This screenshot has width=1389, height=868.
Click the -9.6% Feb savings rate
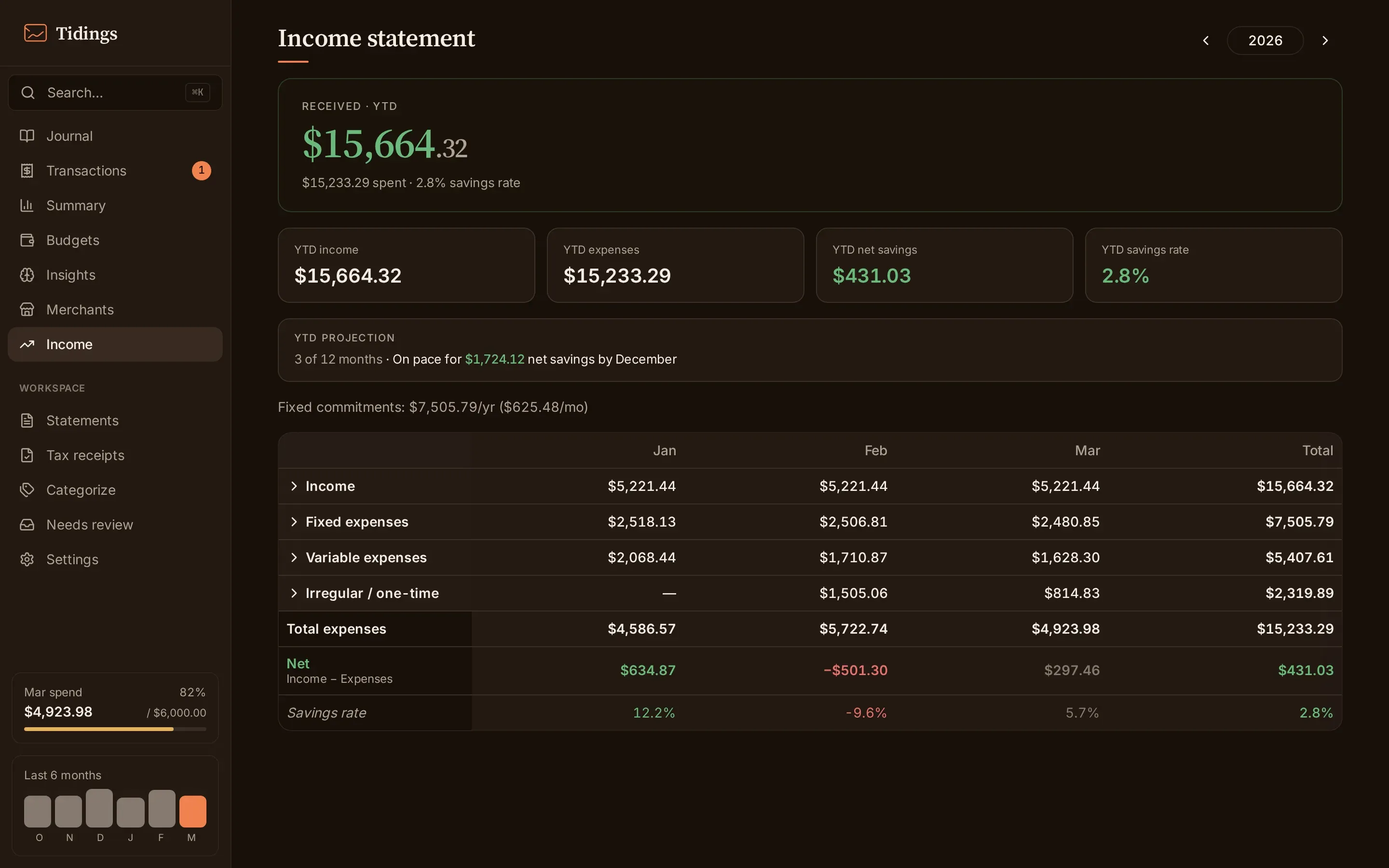(x=866, y=713)
